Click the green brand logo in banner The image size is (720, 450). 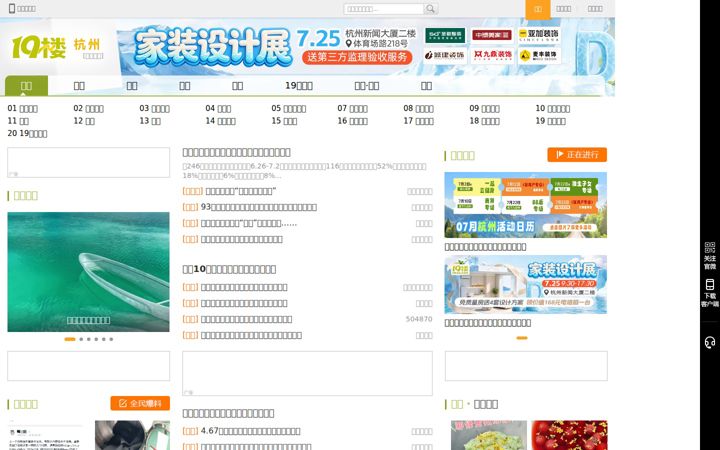444,35
